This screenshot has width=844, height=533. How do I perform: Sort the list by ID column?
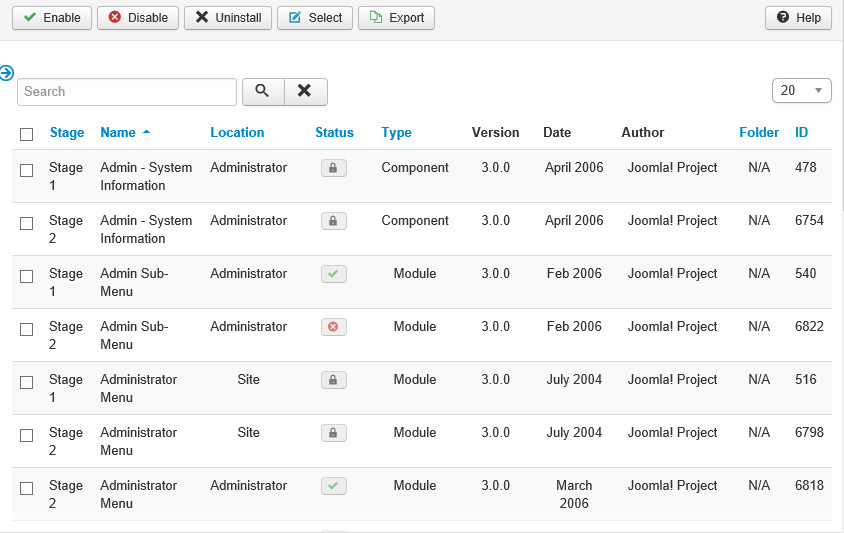pyautogui.click(x=801, y=132)
